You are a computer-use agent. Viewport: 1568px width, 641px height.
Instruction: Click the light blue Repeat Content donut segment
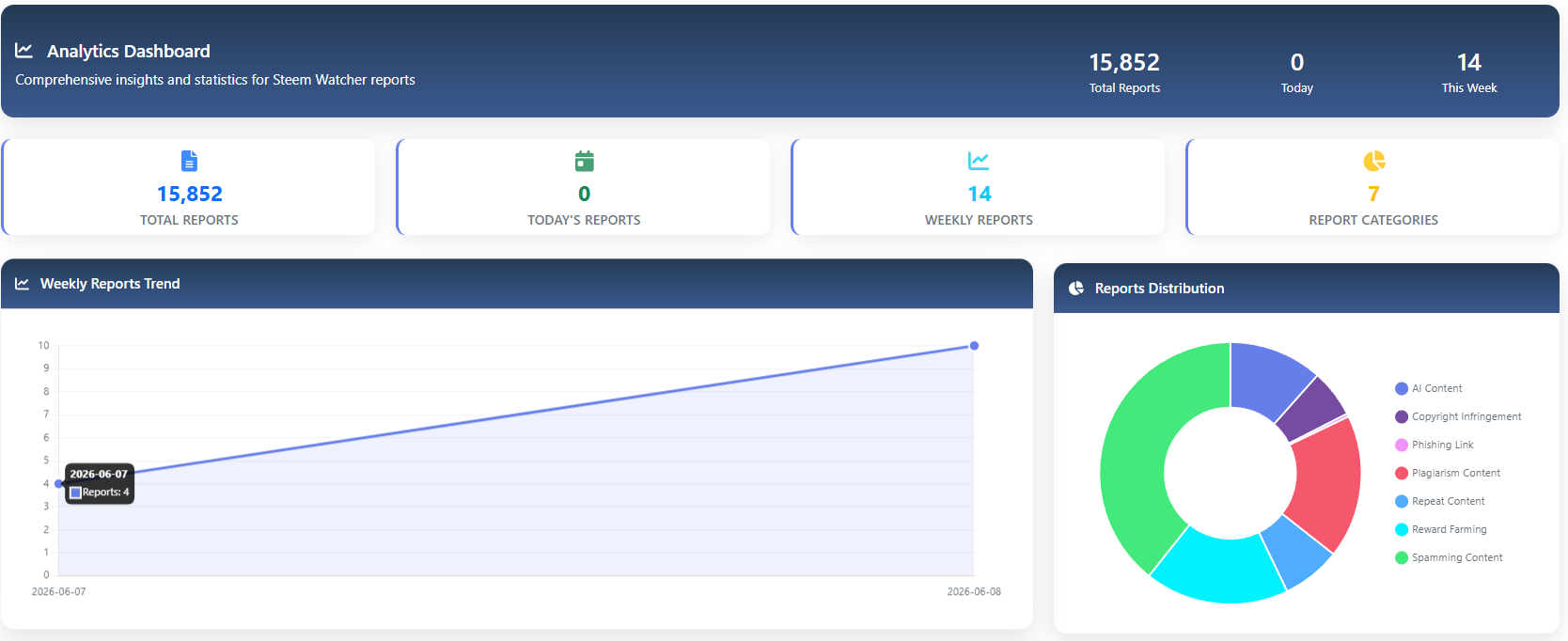(x=1298, y=553)
